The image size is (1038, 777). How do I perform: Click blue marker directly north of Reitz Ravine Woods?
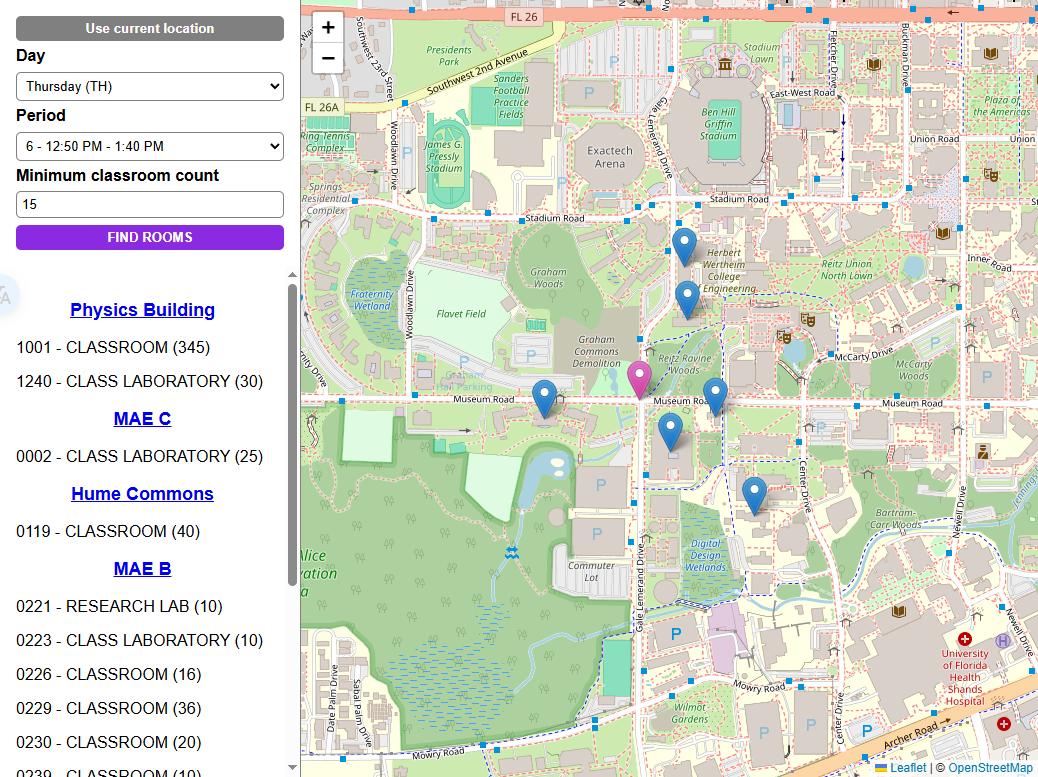tap(688, 300)
